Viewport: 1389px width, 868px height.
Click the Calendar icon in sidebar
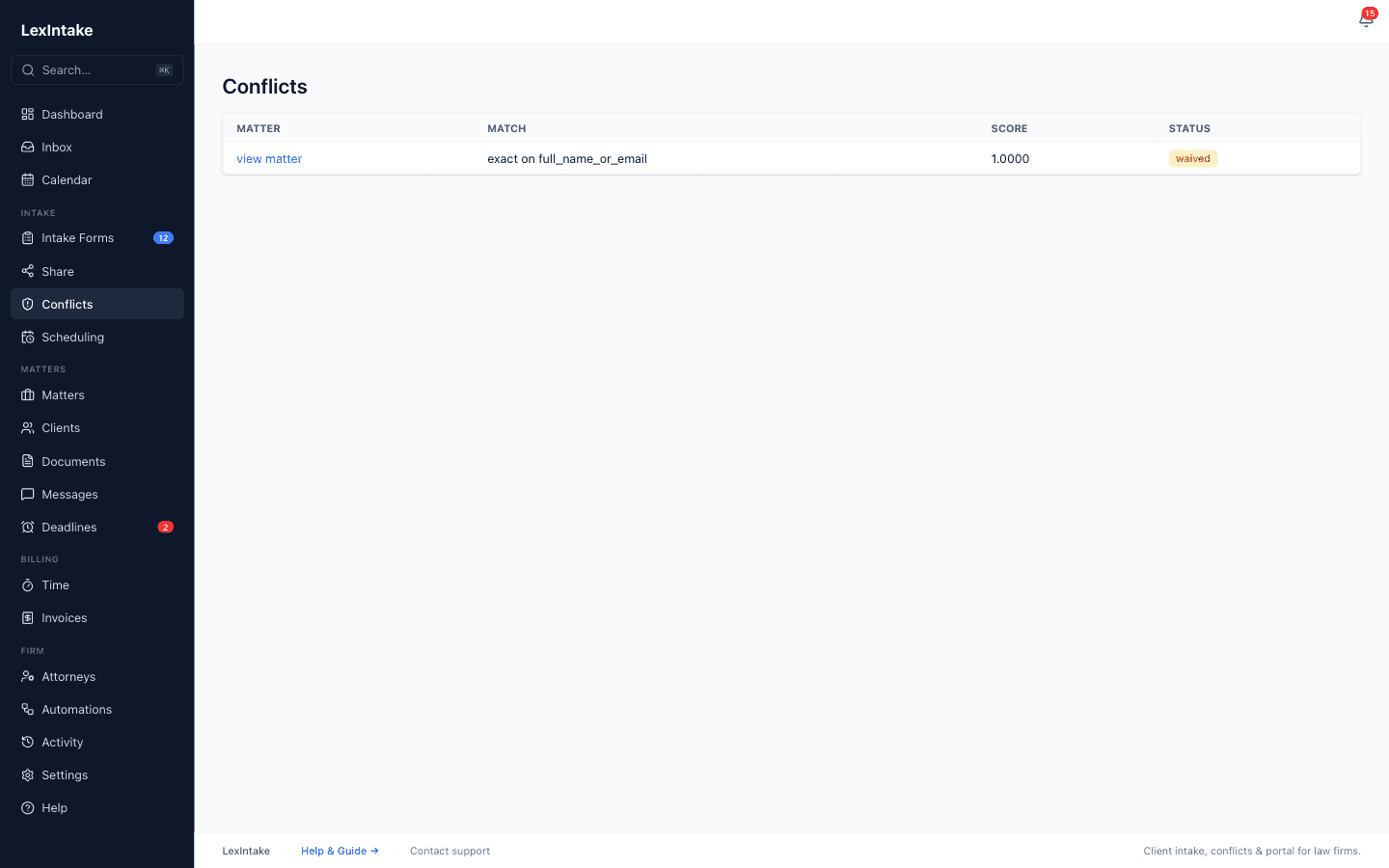(28, 179)
